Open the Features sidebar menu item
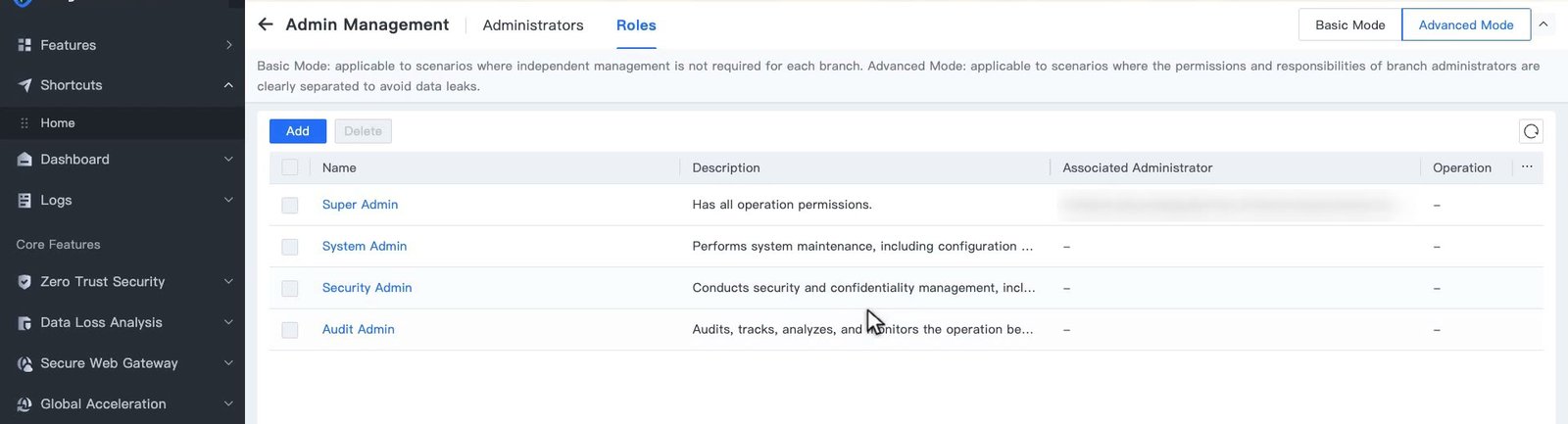Viewport: 1568px width, 424px height. [x=122, y=45]
